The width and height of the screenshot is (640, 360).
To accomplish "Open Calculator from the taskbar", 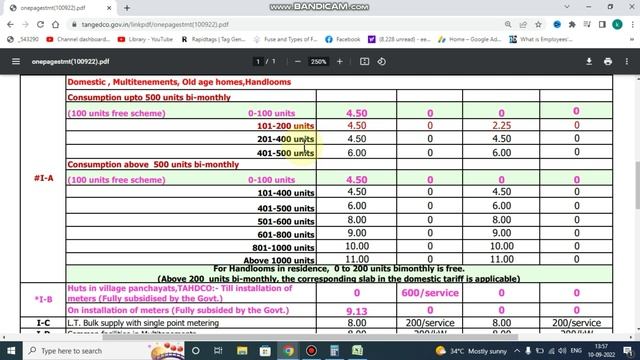I will coord(334,351).
